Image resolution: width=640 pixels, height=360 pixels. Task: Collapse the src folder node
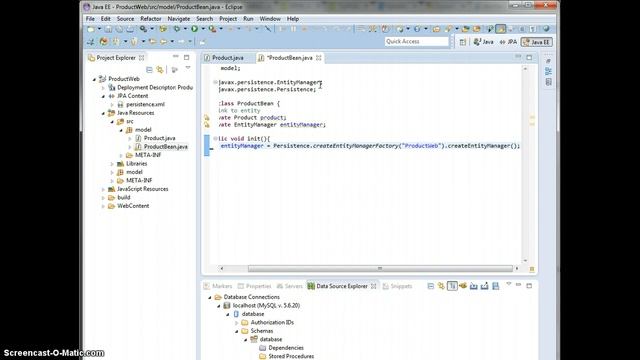tap(112, 122)
